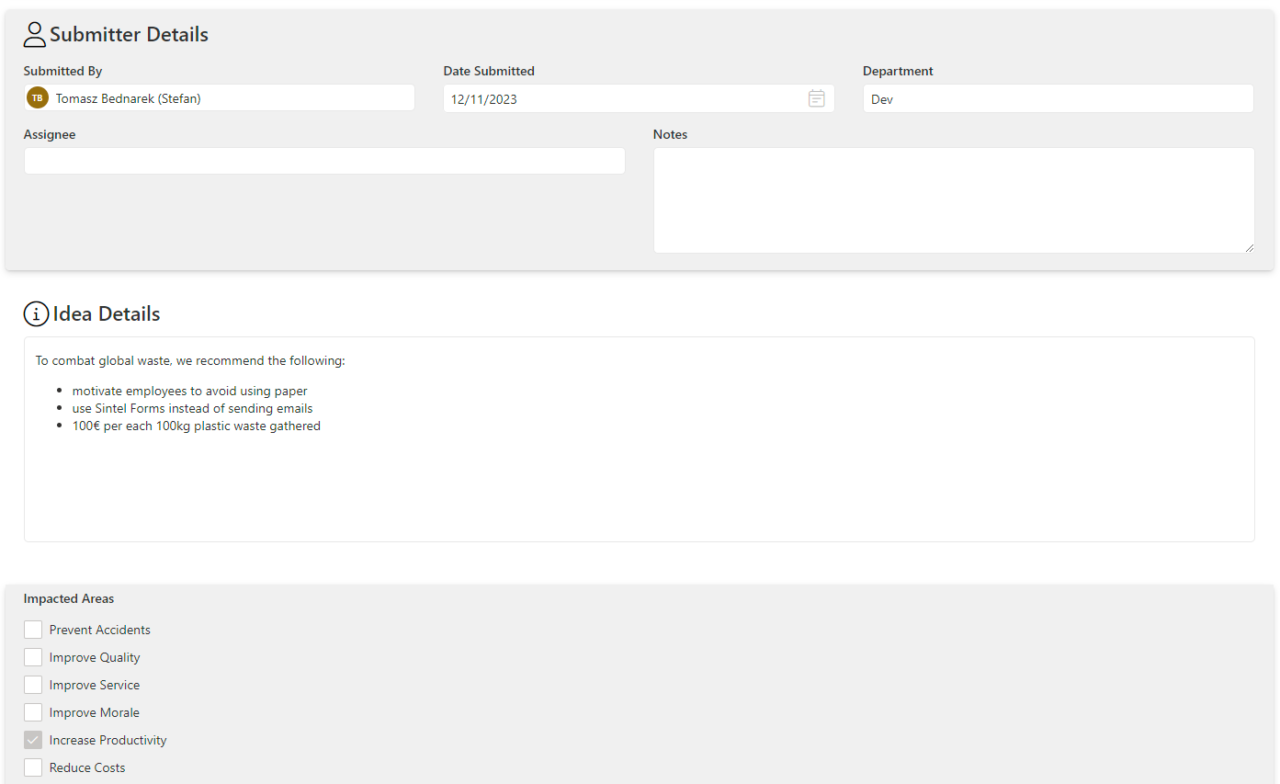Click the Impacted Areas label
The width and height of the screenshot is (1280, 784).
[x=68, y=598]
